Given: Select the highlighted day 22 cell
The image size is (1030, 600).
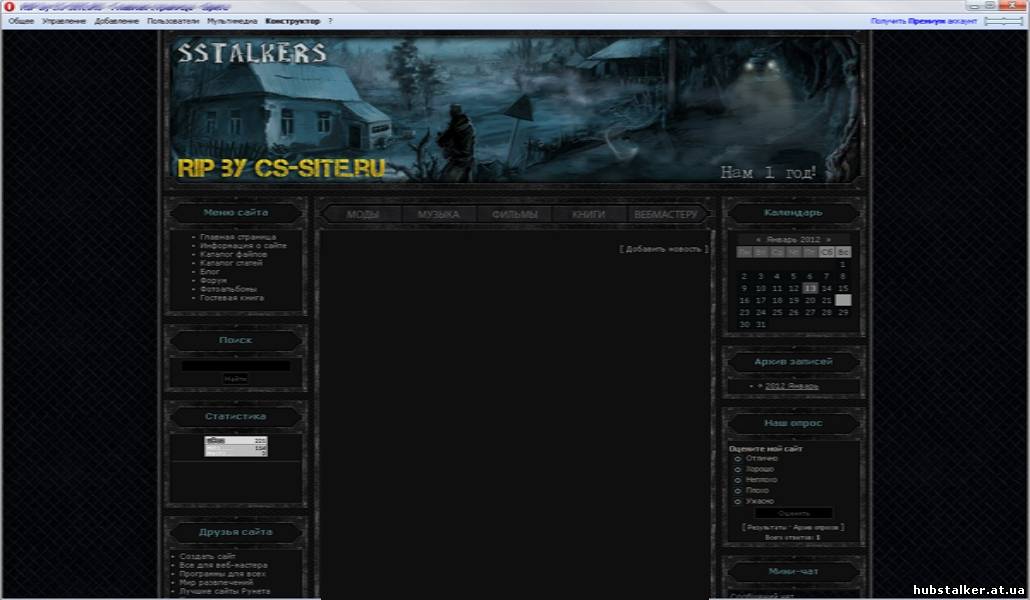Looking at the screenshot, I should (x=843, y=300).
